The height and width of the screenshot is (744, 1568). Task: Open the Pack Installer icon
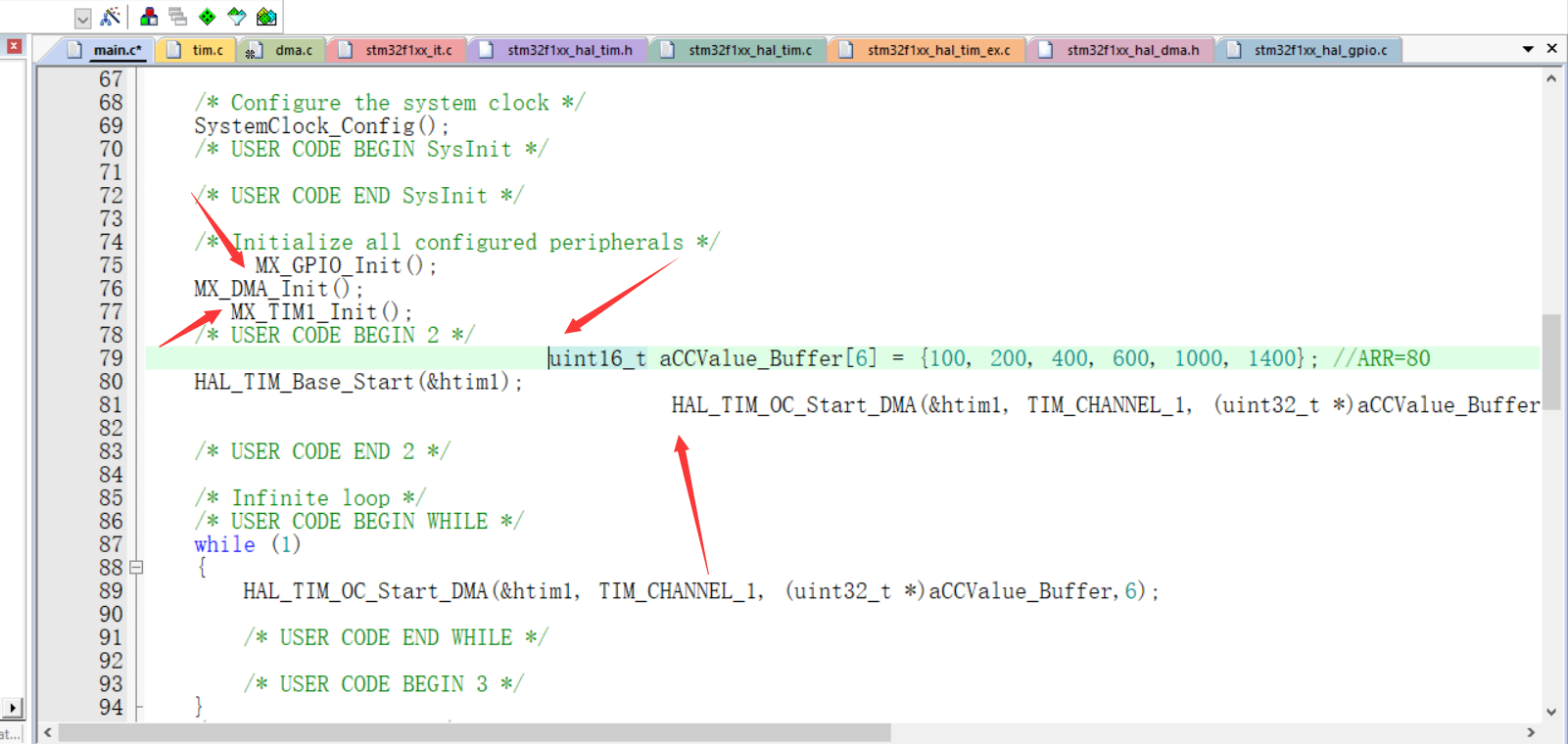pos(266,17)
